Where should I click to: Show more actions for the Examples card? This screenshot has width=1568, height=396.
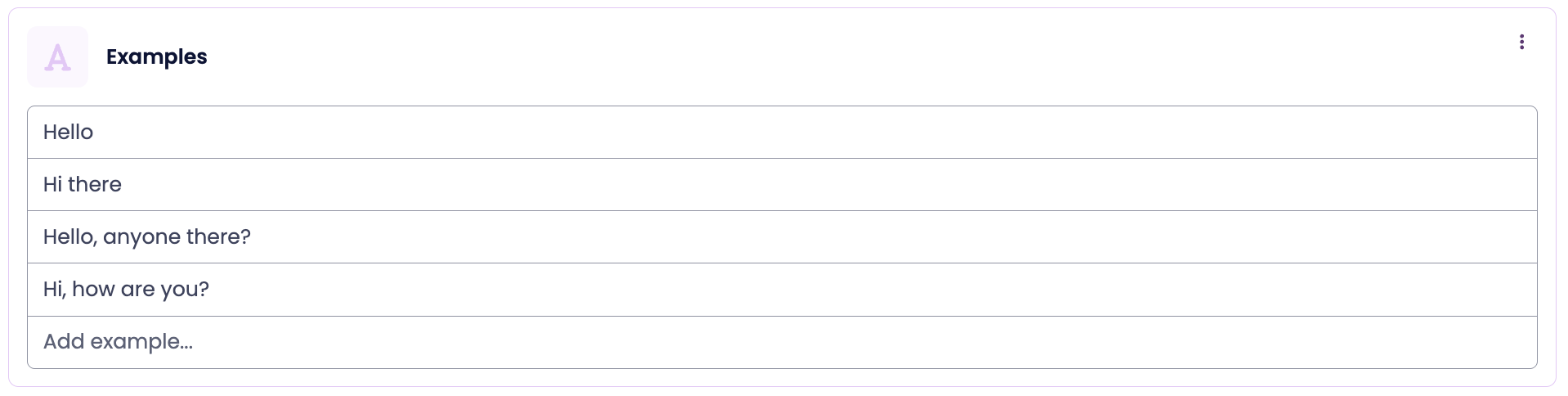pos(1521,42)
